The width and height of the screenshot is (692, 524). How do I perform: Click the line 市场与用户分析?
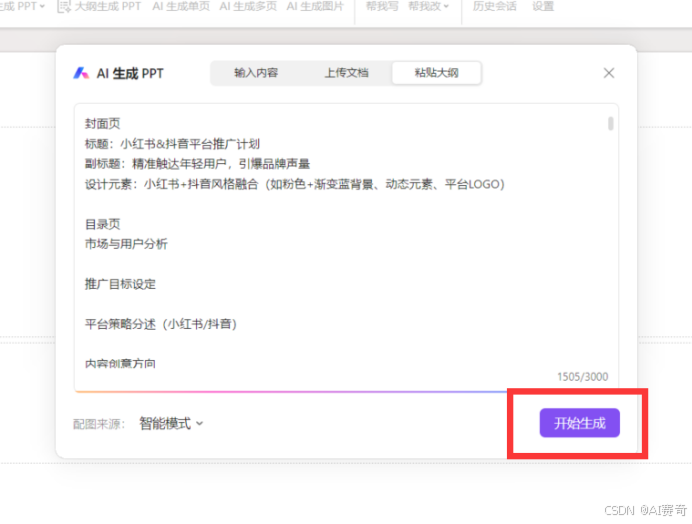pos(126,244)
